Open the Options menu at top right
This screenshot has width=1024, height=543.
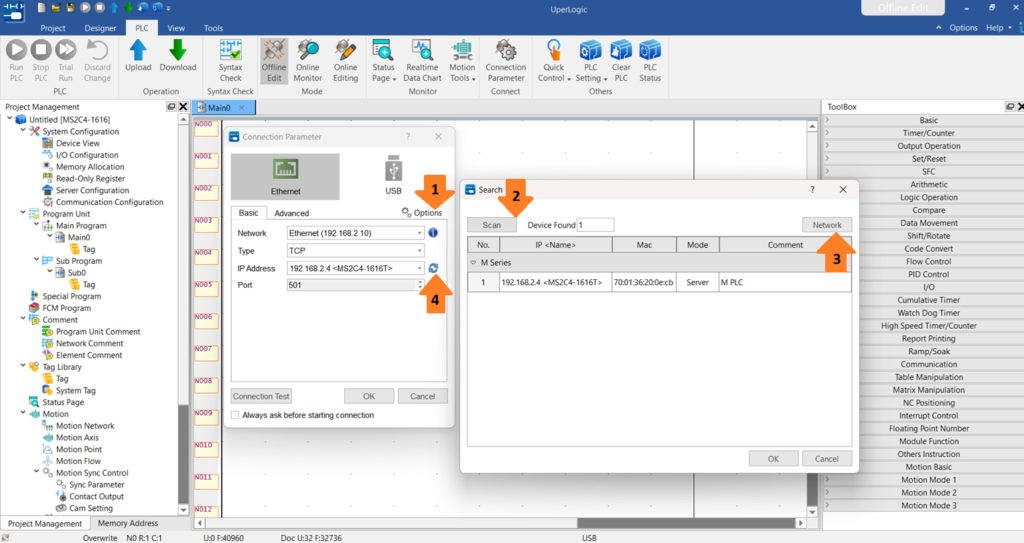(963, 27)
